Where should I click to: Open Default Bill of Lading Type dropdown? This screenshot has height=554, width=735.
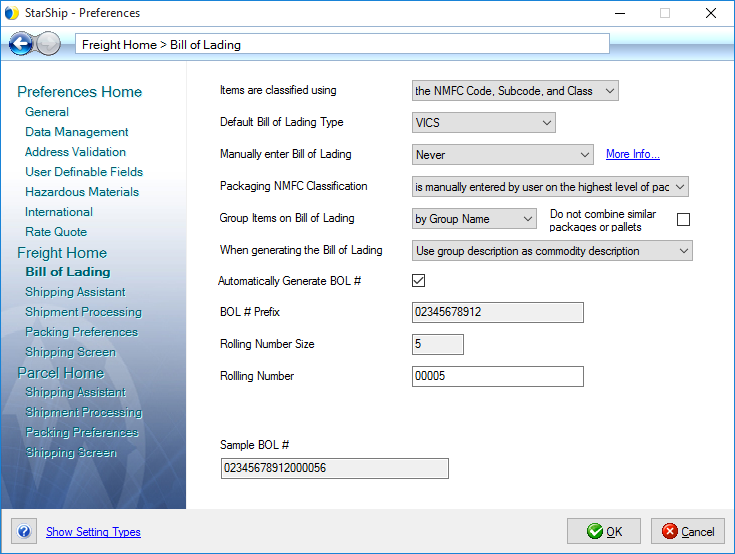pos(484,122)
